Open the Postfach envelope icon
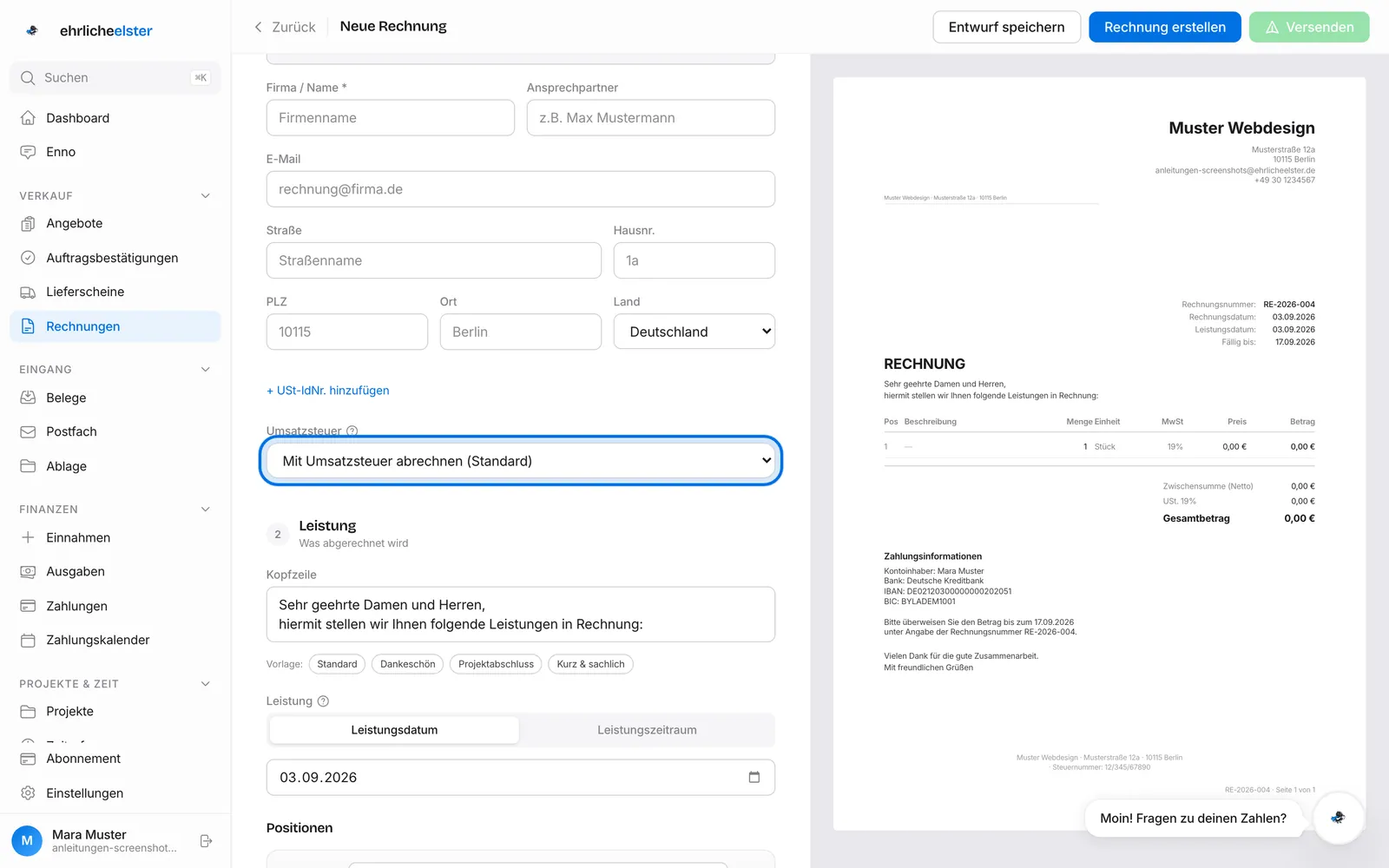This screenshot has width=1389, height=868. [x=28, y=431]
